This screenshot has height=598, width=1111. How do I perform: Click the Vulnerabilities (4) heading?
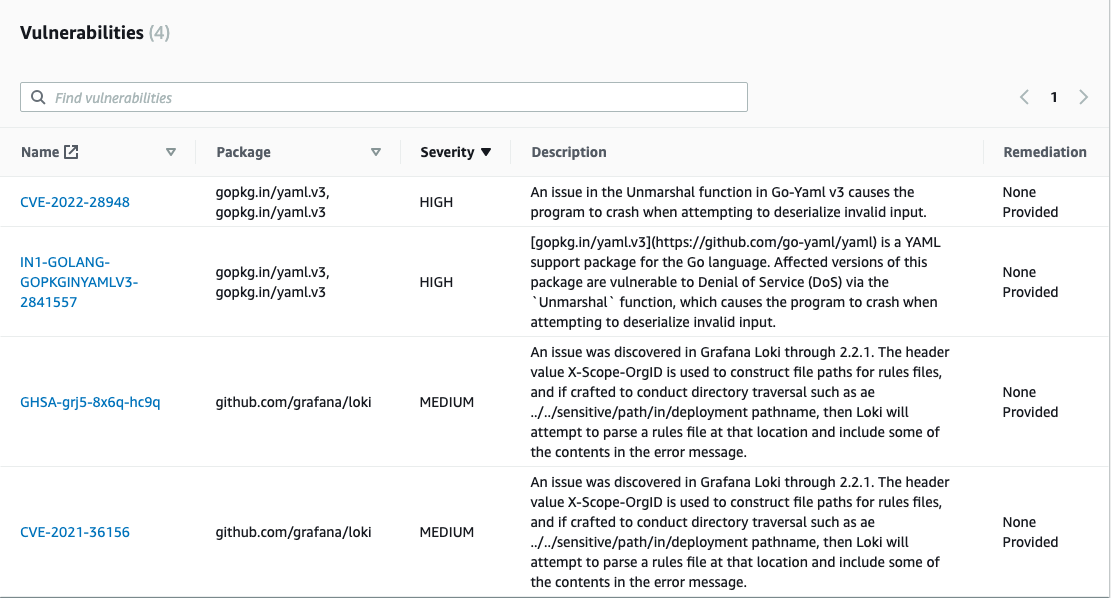[x=95, y=33]
